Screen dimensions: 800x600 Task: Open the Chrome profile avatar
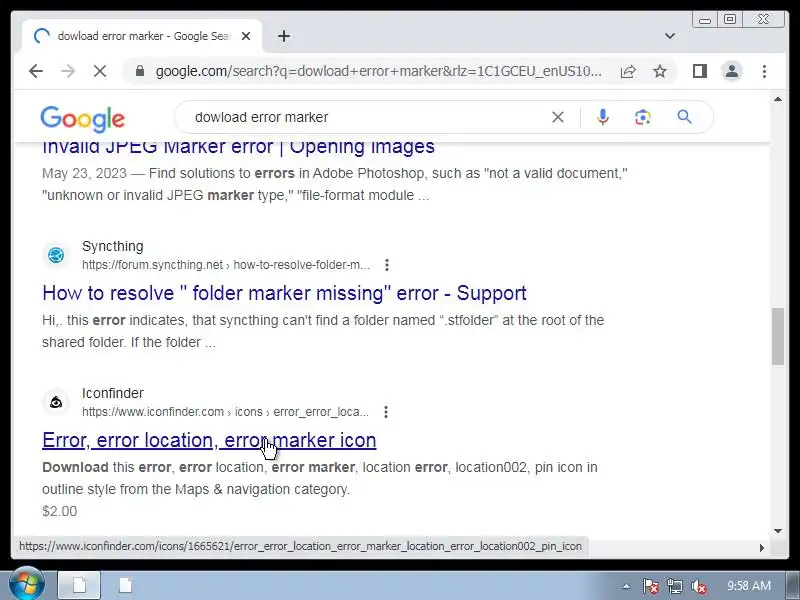pyautogui.click(x=732, y=71)
